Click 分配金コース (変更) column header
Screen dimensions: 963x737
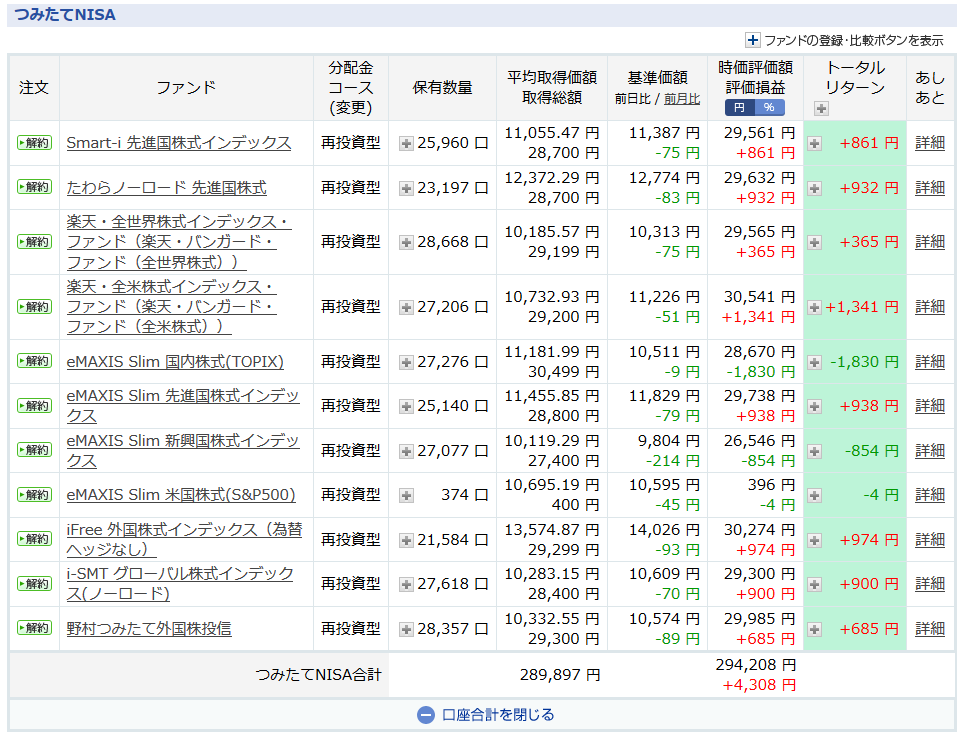[x=351, y=88]
